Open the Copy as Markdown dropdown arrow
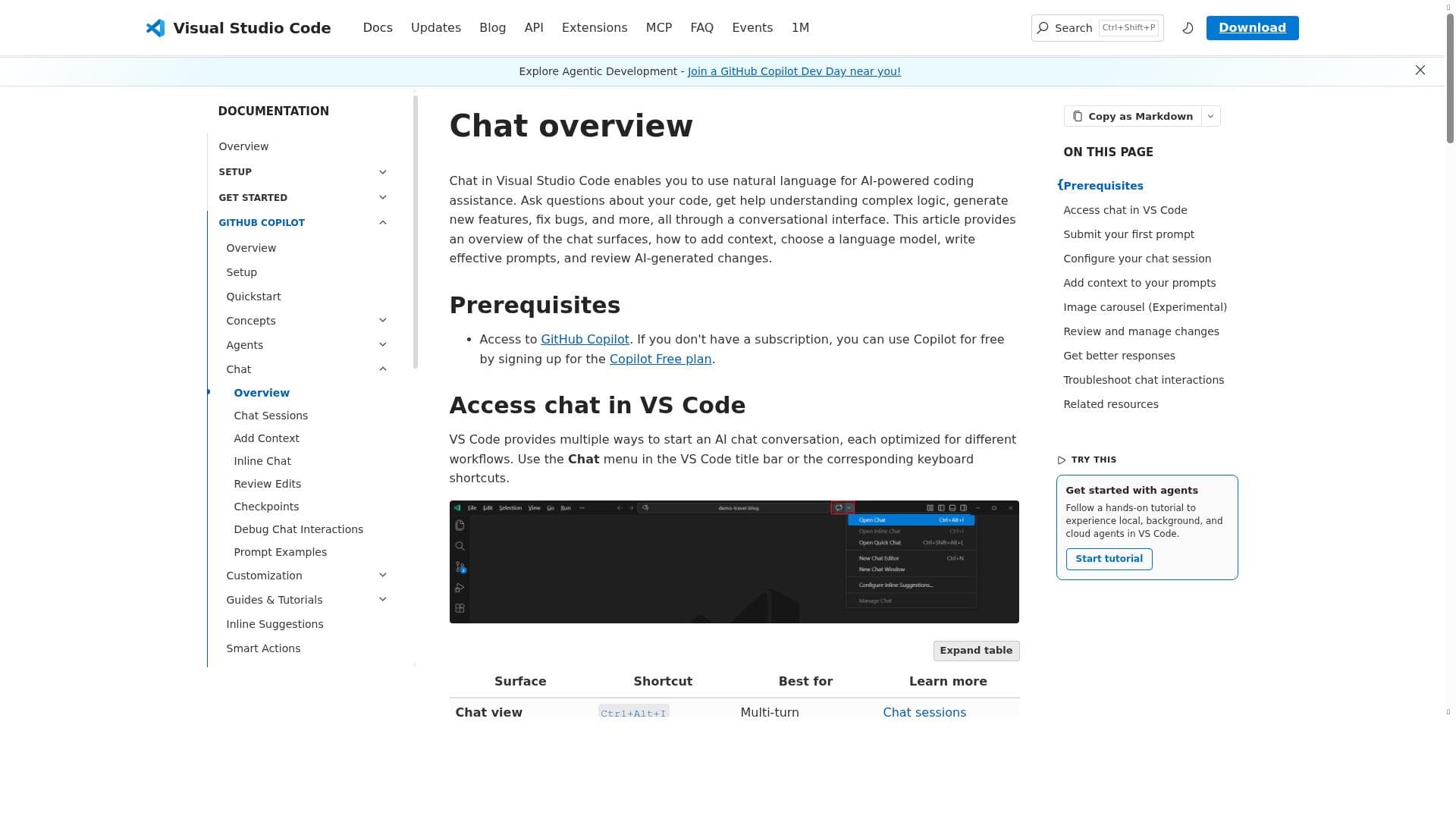Image resolution: width=1456 pixels, height=819 pixels. coord(1211,116)
